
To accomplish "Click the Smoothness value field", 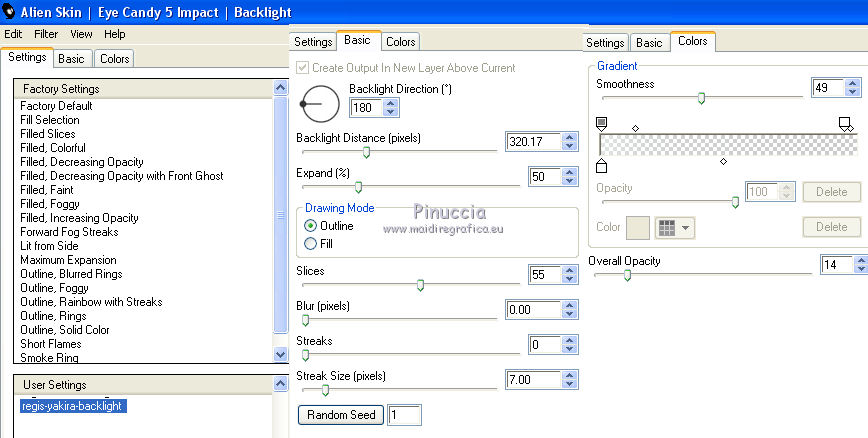I will tap(828, 87).
